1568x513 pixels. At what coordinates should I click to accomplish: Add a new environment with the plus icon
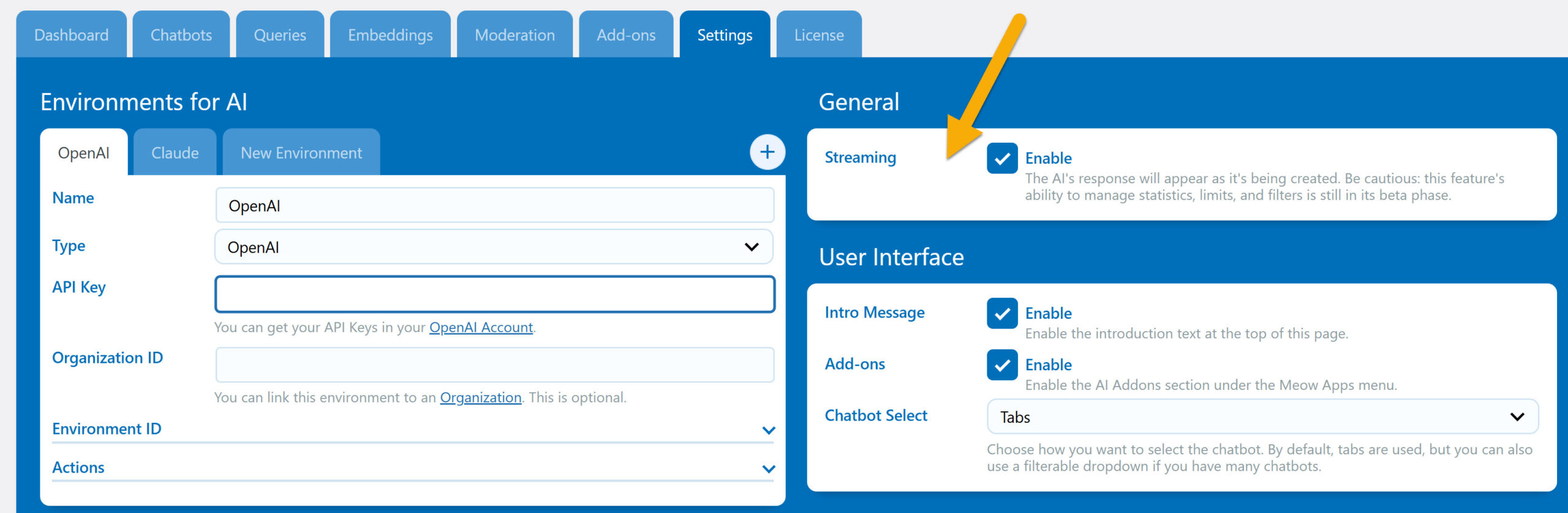(x=767, y=152)
